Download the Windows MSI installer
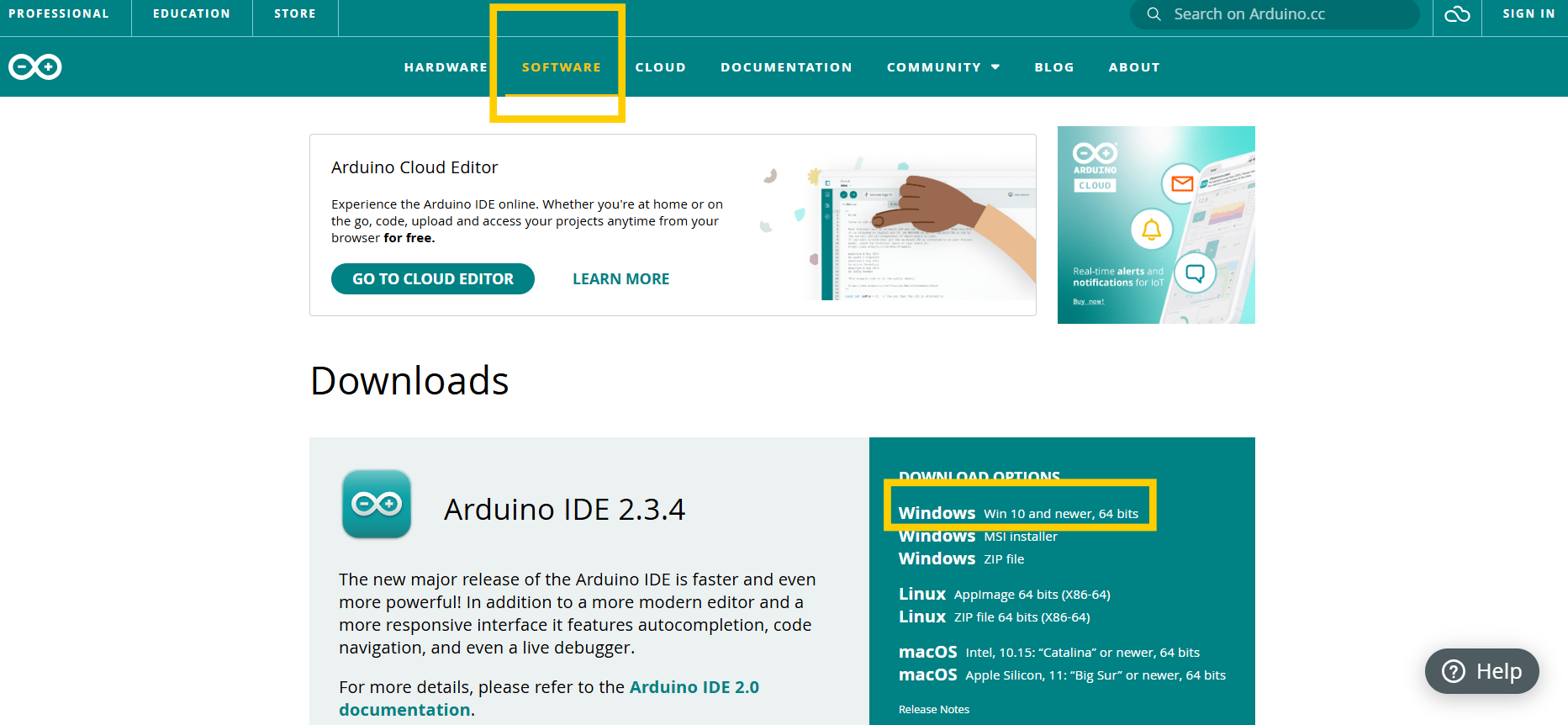 (x=978, y=537)
